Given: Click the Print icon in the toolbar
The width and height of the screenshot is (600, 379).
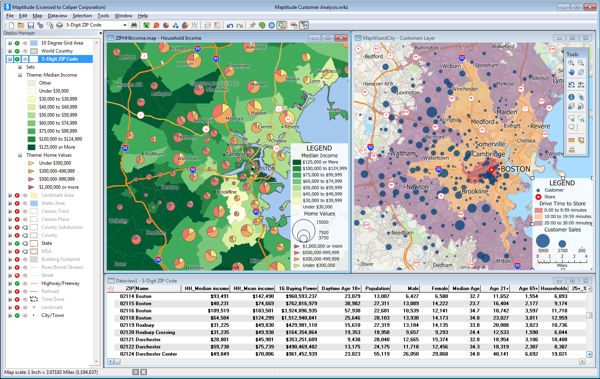Looking at the screenshot, I should pos(59,25).
